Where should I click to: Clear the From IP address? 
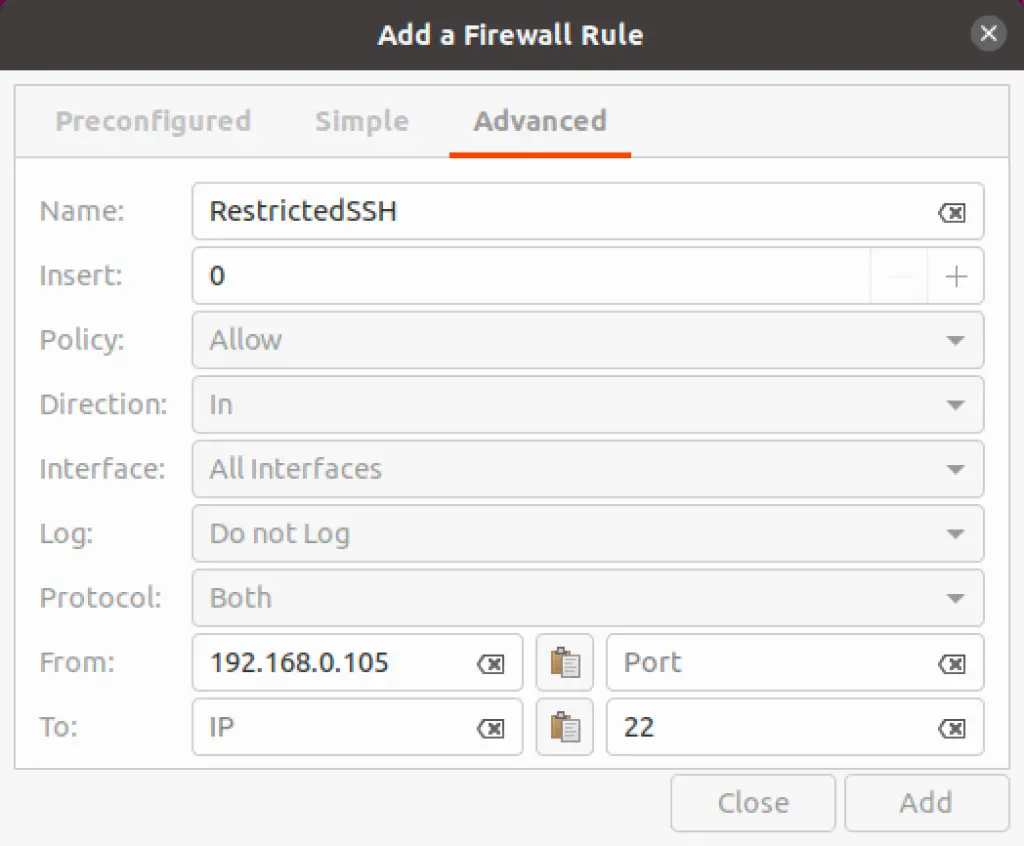coord(490,664)
